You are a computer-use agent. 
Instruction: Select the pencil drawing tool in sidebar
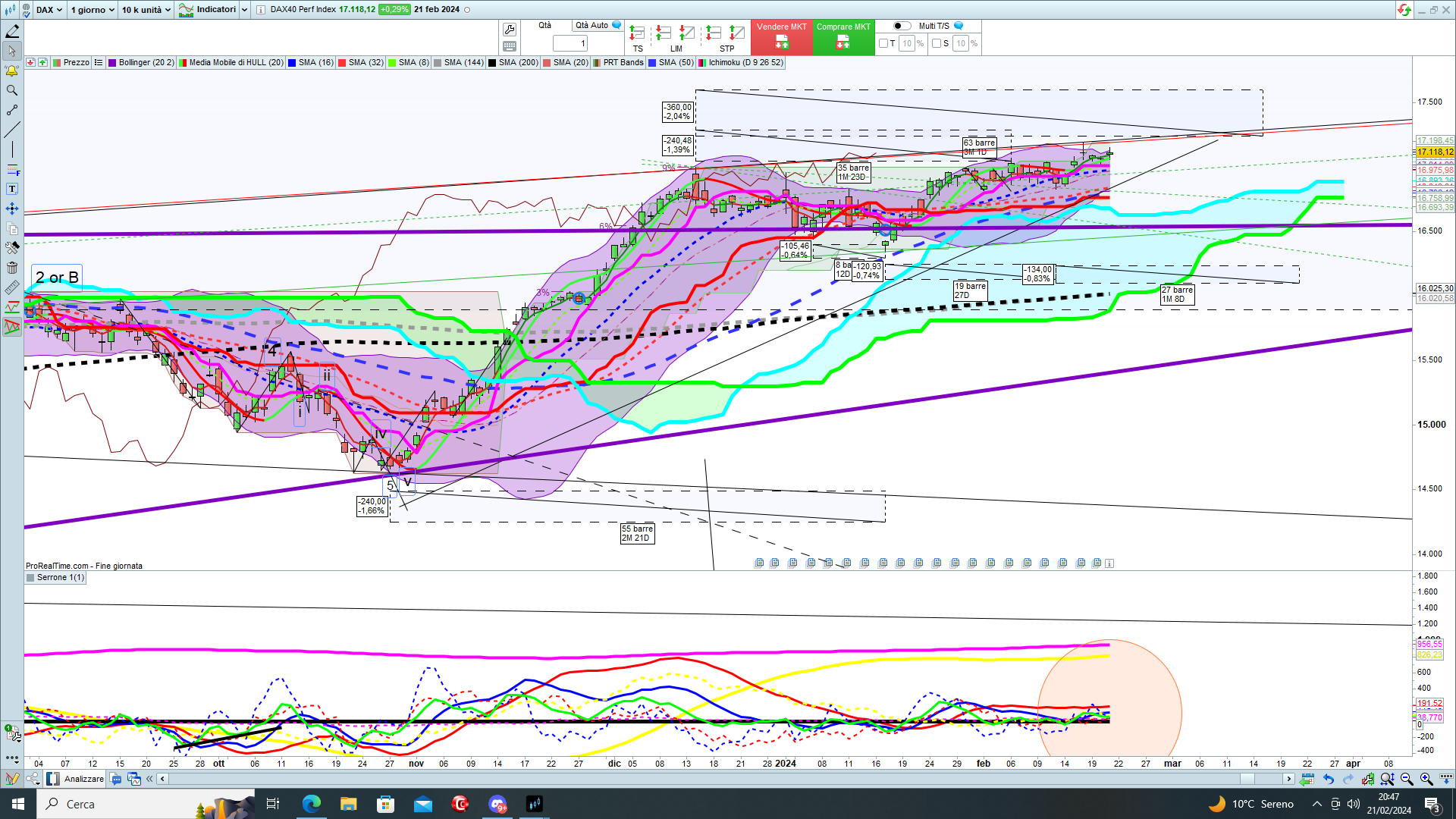12,31
